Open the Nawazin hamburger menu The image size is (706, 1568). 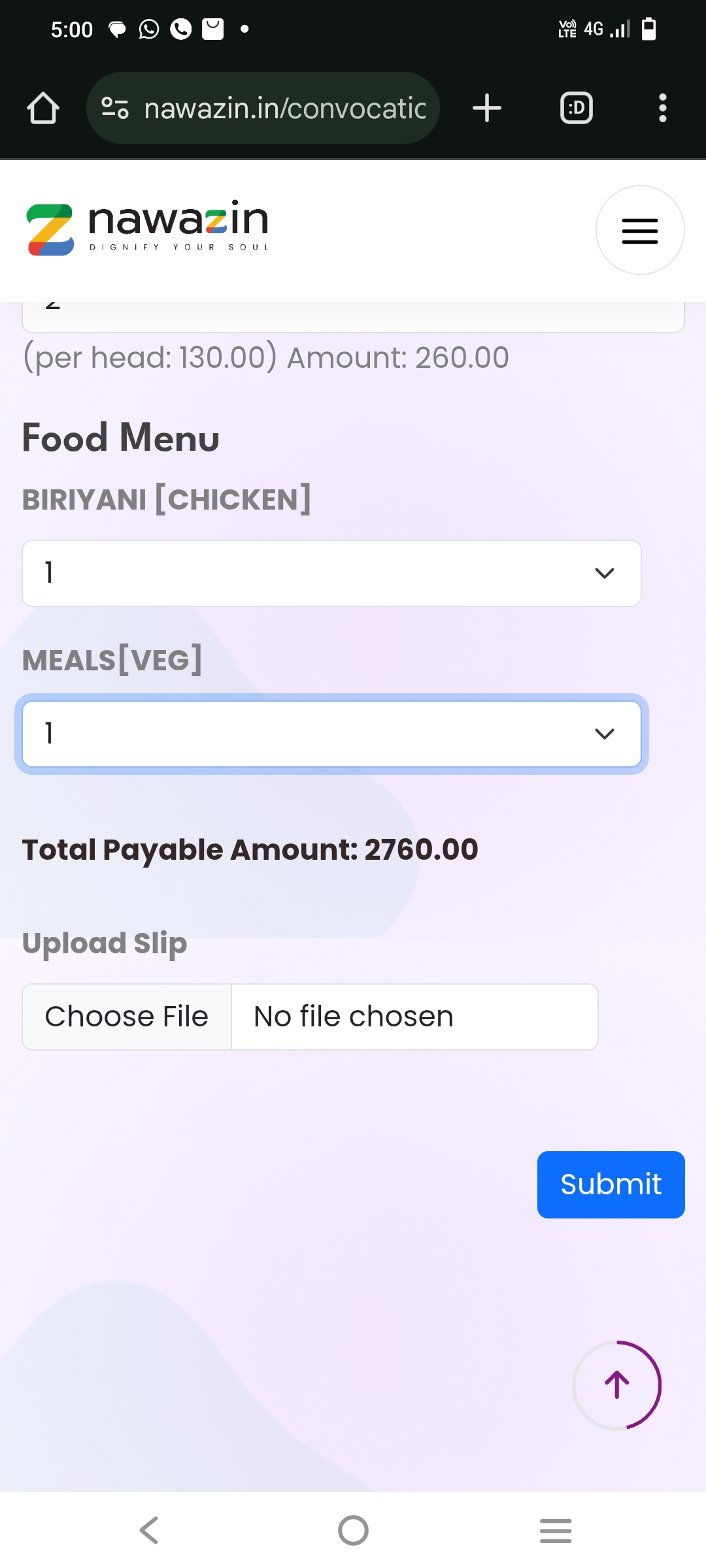(x=640, y=231)
